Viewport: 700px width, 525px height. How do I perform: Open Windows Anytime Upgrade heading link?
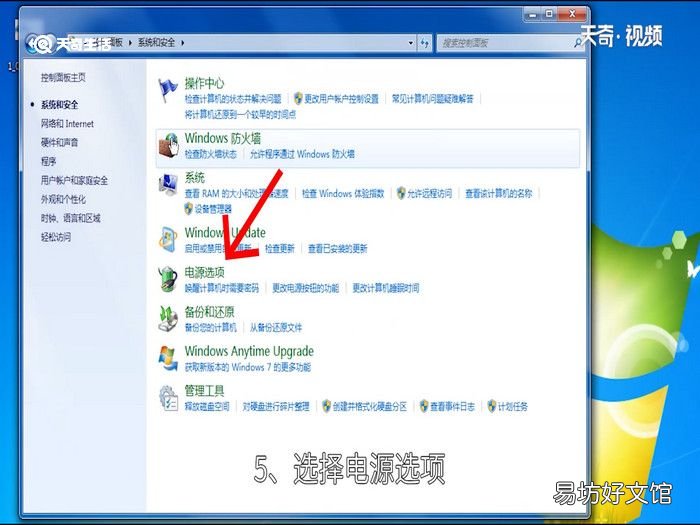(249, 351)
